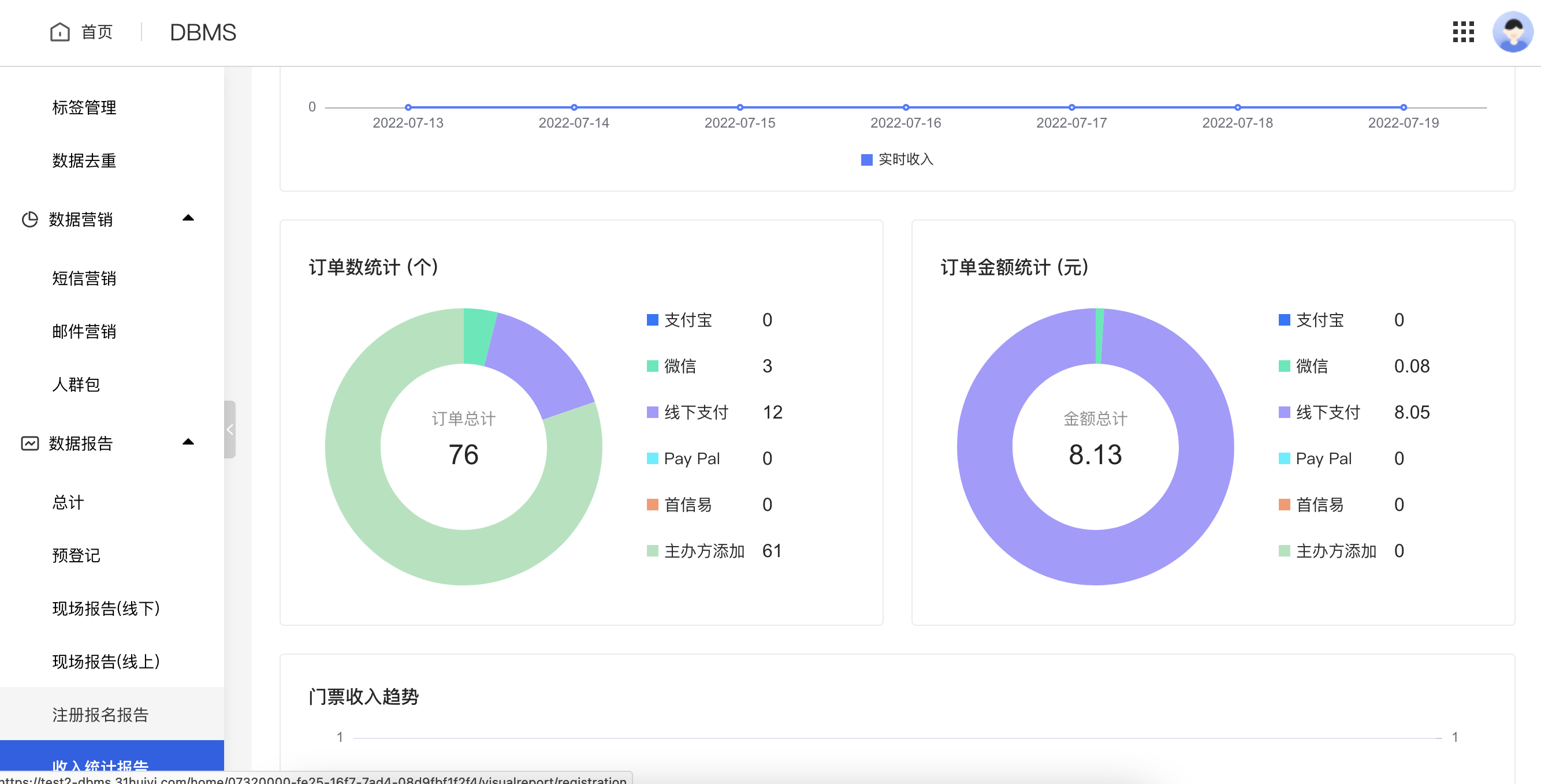Click the 主办方添加 legend icon in 订单金额统计
This screenshot has width=1541, height=784.
1284,551
